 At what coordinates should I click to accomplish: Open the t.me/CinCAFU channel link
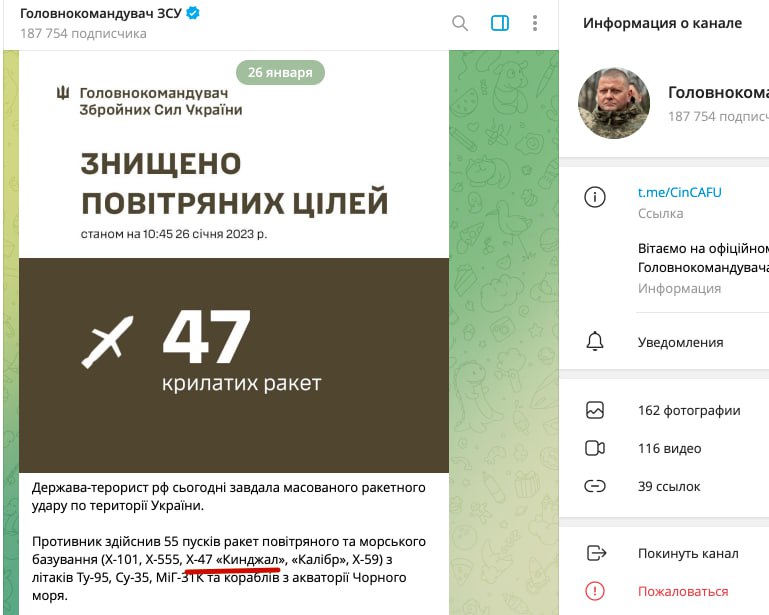pos(679,192)
